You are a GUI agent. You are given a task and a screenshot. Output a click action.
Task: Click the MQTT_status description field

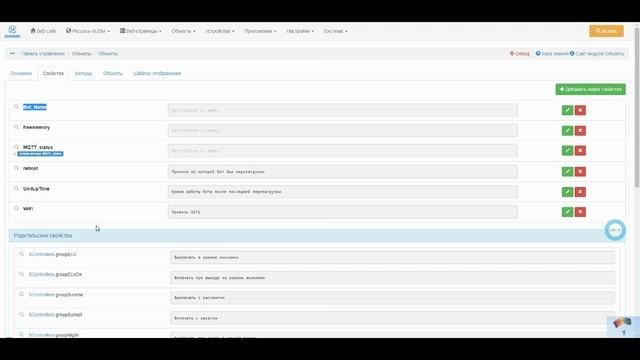(343, 151)
